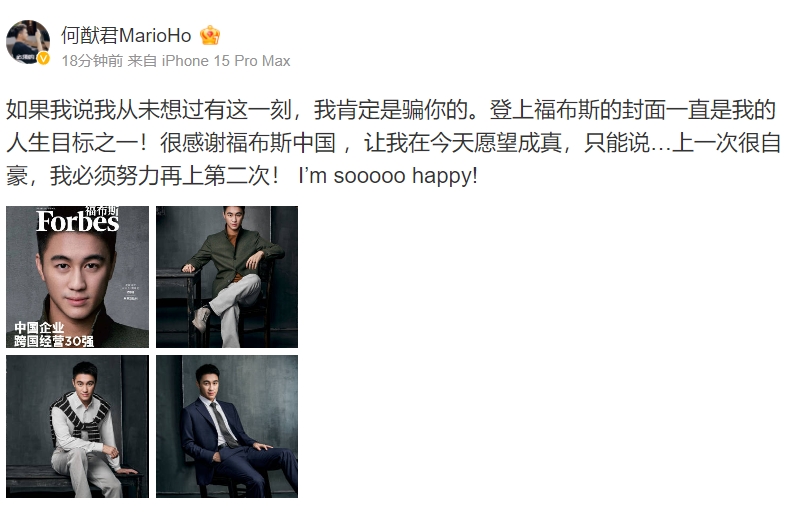801x518 pixels.
Task: Open the 何猷君MarioHo profile name link
Action: 126,35
